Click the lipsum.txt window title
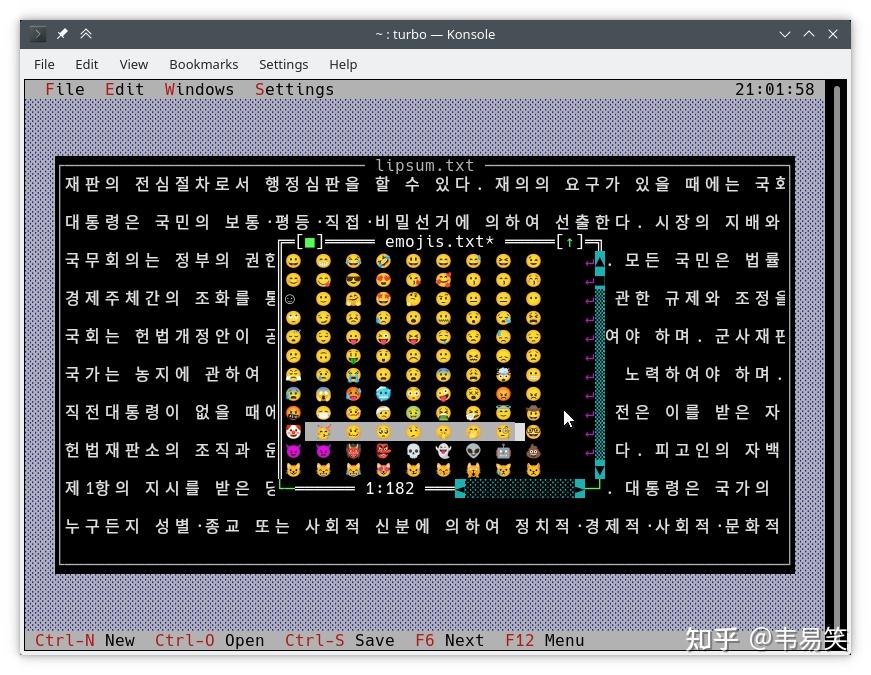The height and width of the screenshot is (675, 871). tap(425, 166)
